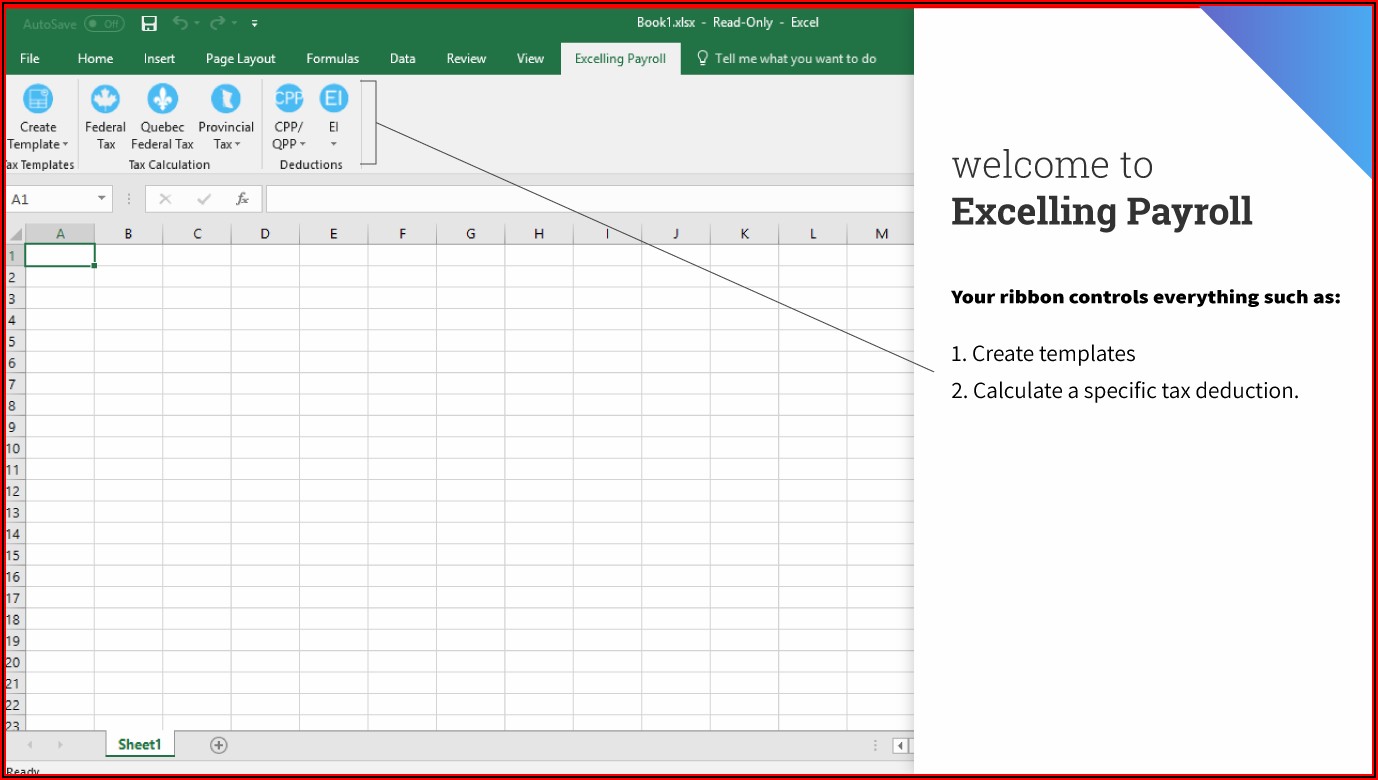
Task: Open the File menu
Action: point(30,59)
